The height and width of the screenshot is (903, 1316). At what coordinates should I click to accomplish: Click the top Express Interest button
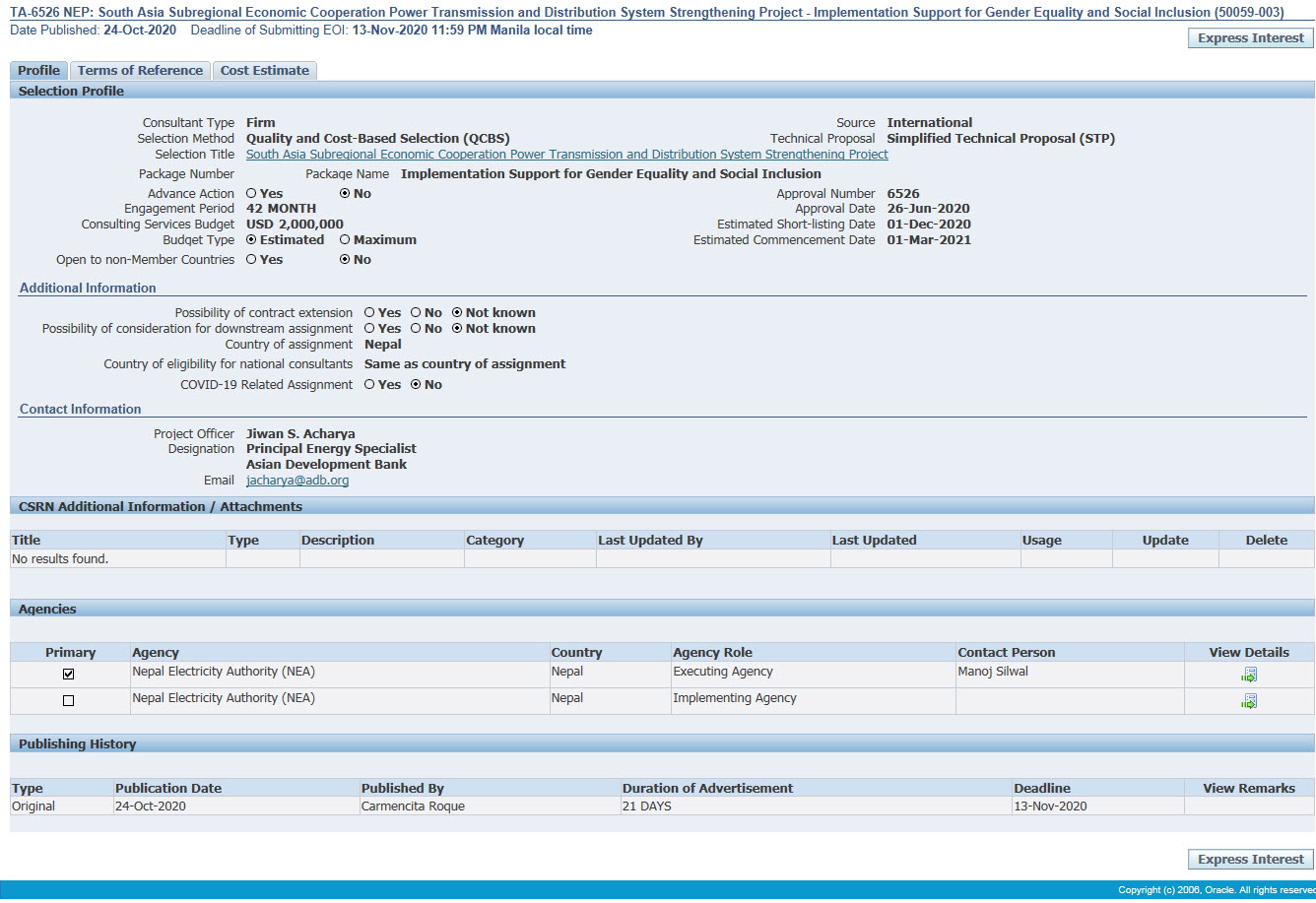(x=1251, y=38)
